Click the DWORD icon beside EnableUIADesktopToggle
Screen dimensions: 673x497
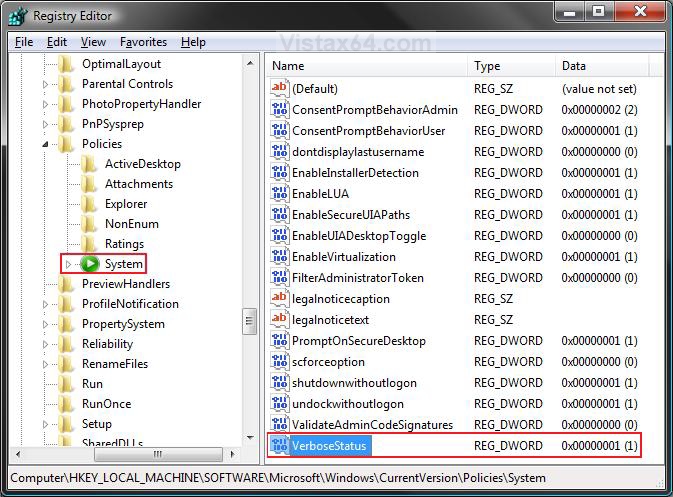coord(279,236)
